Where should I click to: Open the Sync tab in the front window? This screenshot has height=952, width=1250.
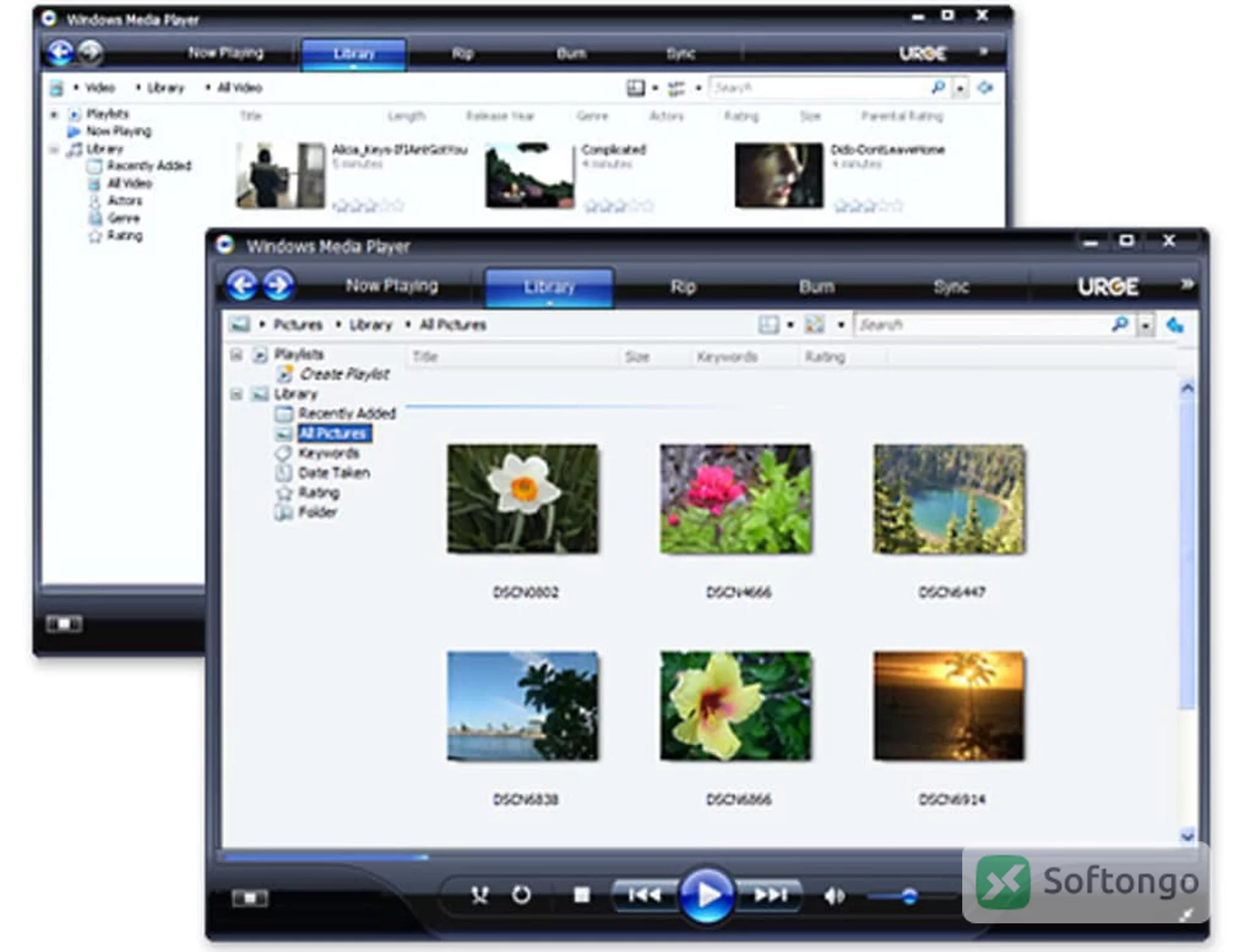(x=951, y=286)
